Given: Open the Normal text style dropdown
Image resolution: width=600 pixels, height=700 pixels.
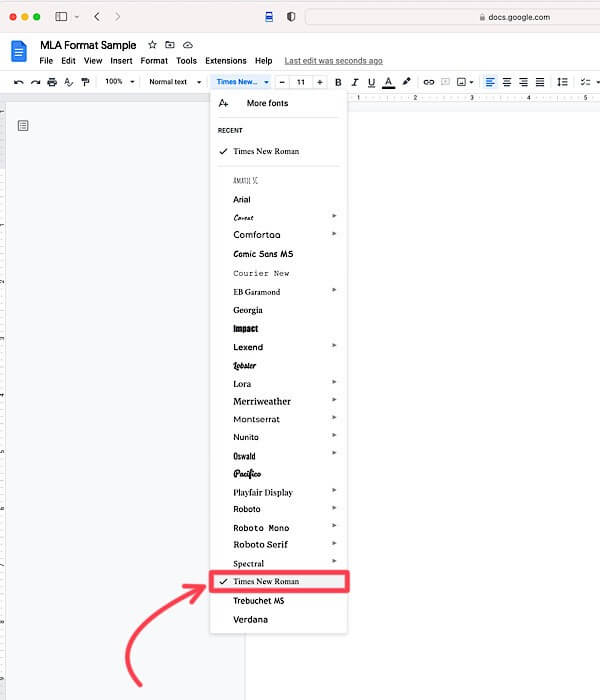Looking at the screenshot, I should click(x=175, y=82).
